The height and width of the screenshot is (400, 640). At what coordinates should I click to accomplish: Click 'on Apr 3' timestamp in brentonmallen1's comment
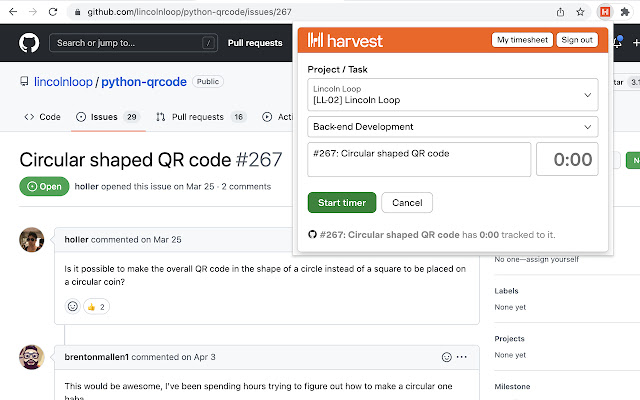[198, 357]
